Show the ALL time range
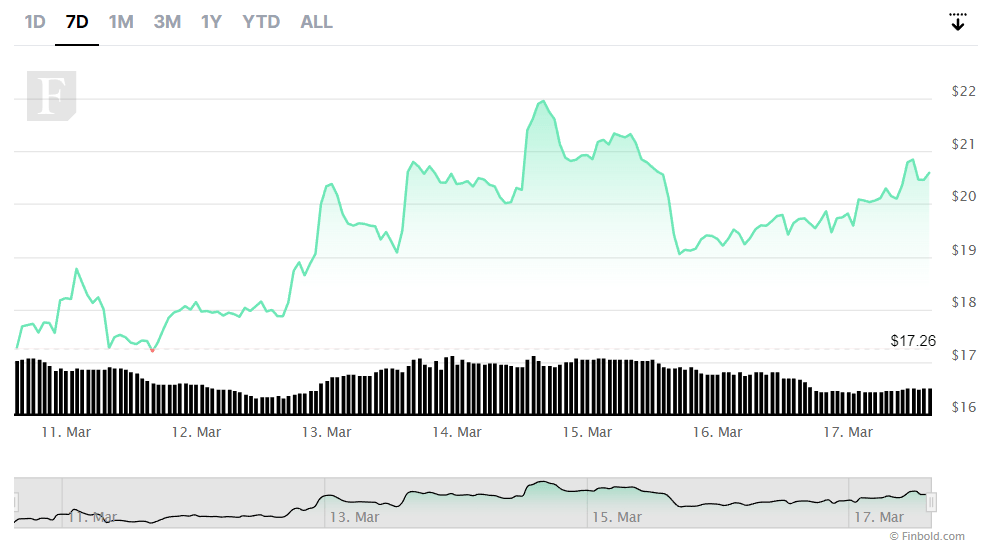This screenshot has width=992, height=555. [x=316, y=22]
